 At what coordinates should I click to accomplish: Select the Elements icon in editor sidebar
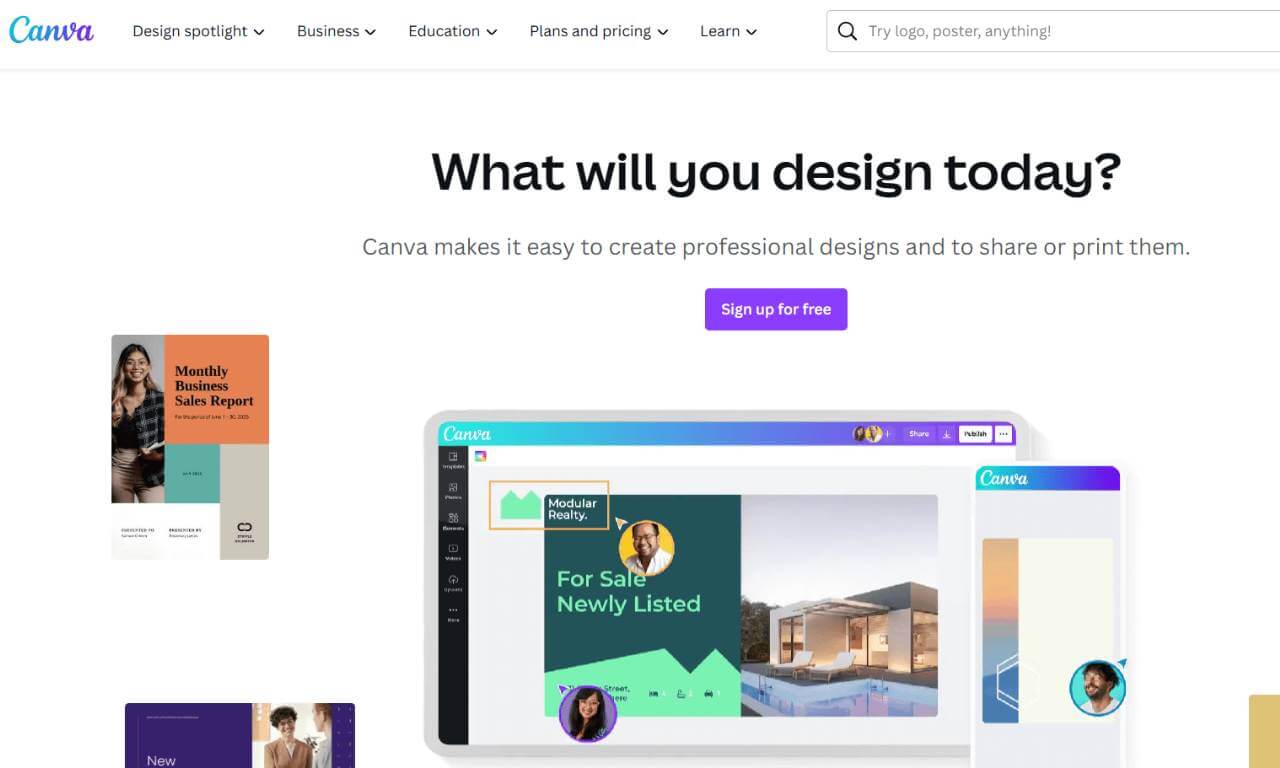tap(453, 521)
